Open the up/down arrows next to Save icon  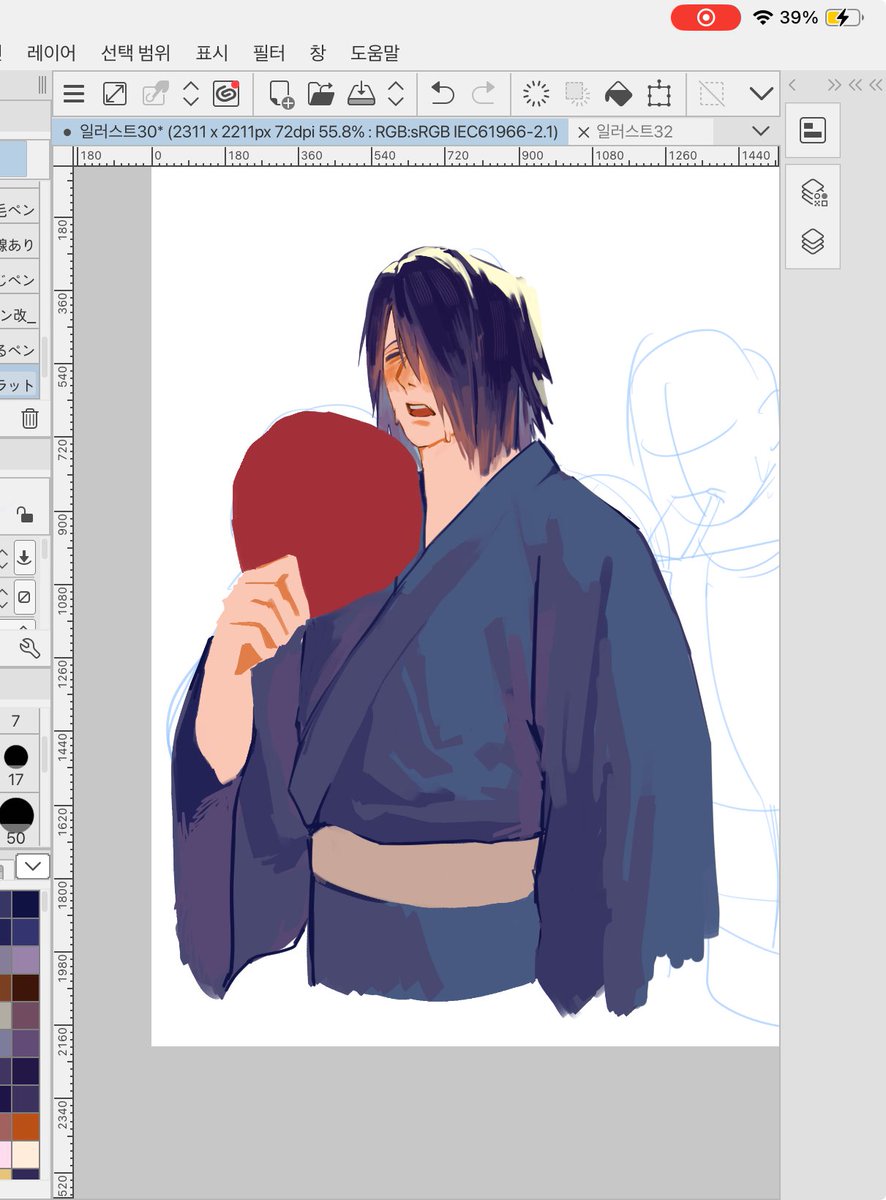point(396,94)
